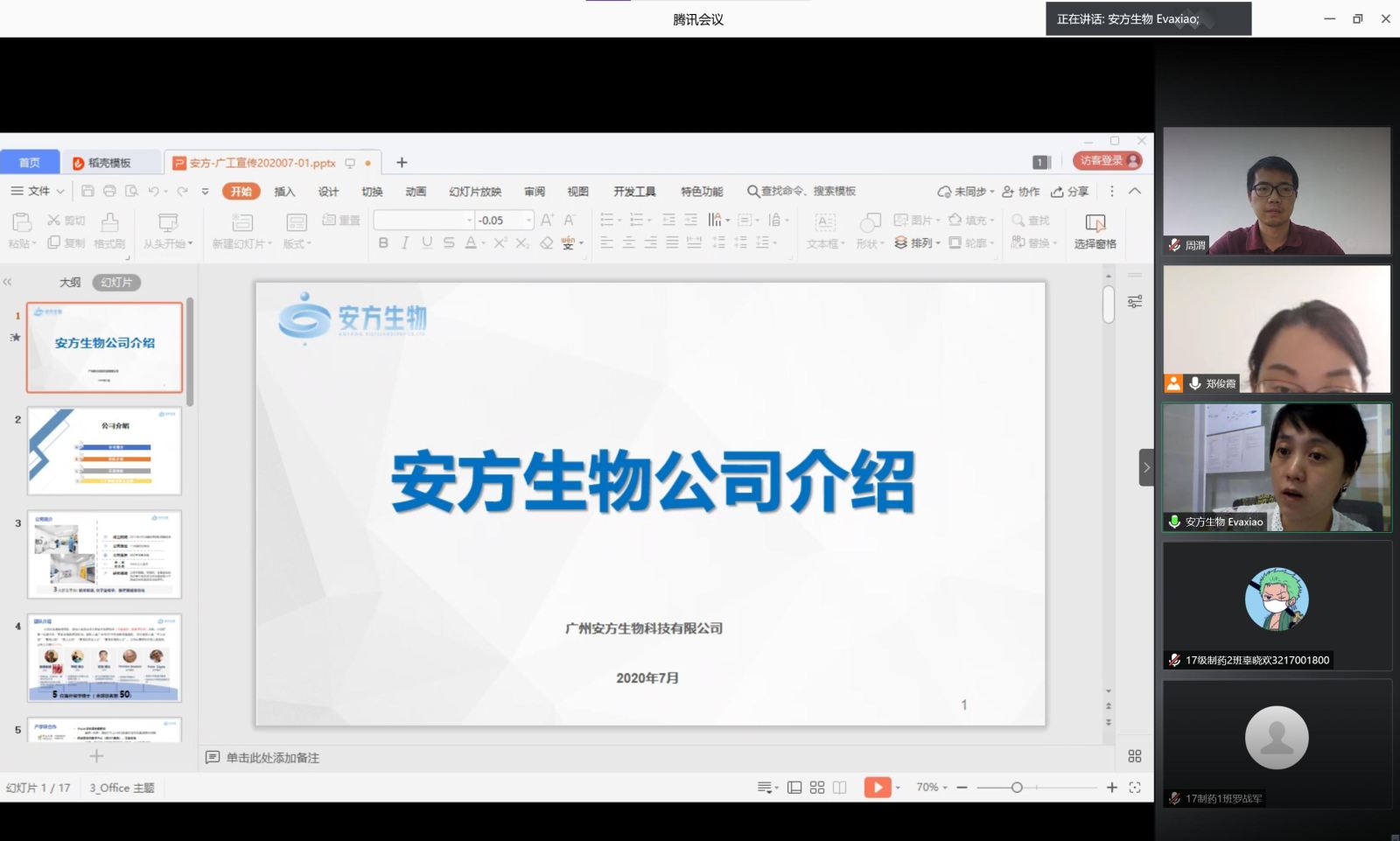1400x841 pixels.
Task: Start slideshow with the orange play button
Action: point(877,788)
